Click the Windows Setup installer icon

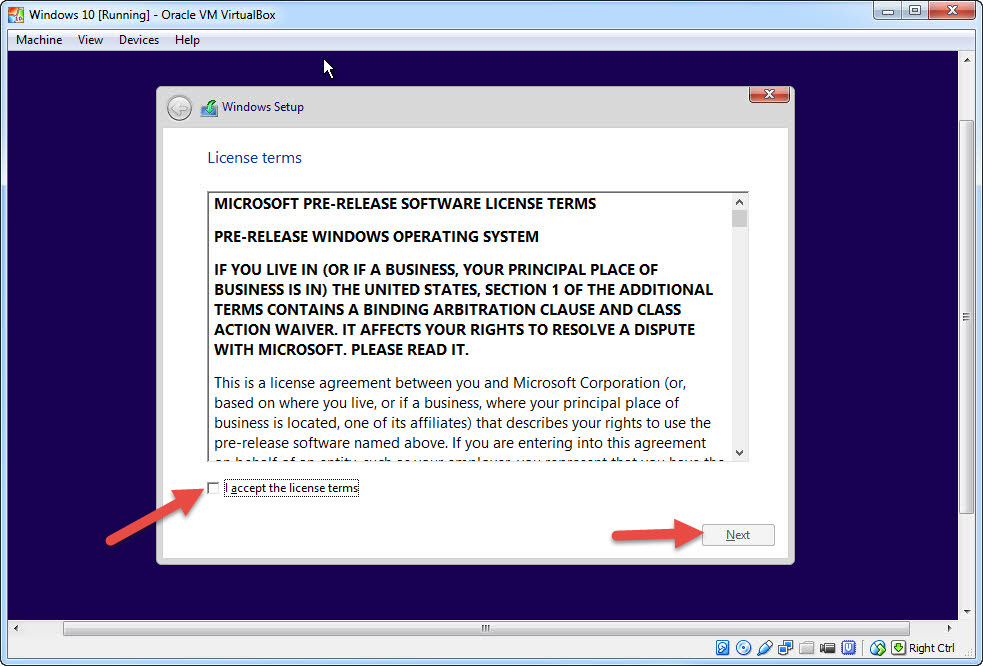[x=209, y=108]
